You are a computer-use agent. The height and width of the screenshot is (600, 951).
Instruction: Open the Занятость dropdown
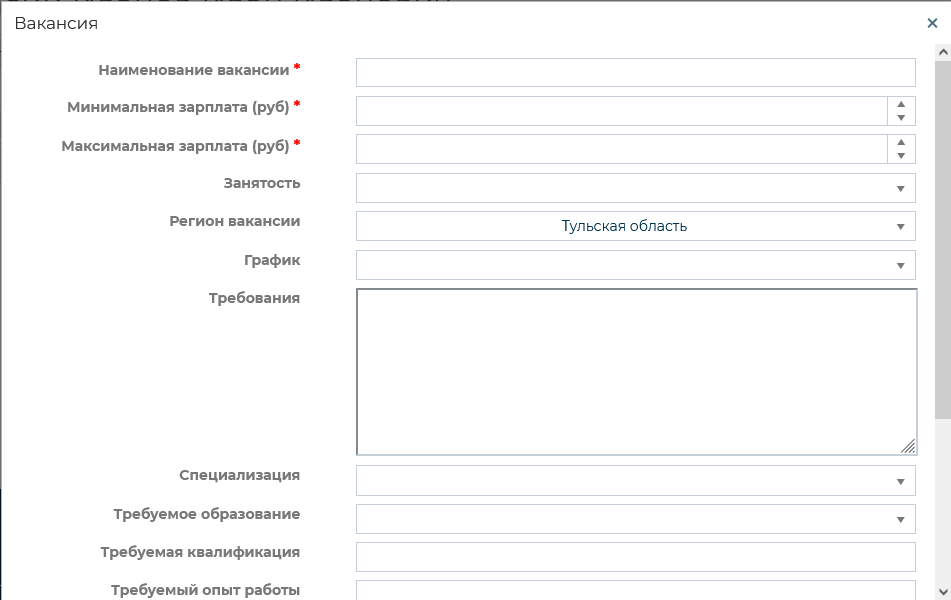coord(635,188)
